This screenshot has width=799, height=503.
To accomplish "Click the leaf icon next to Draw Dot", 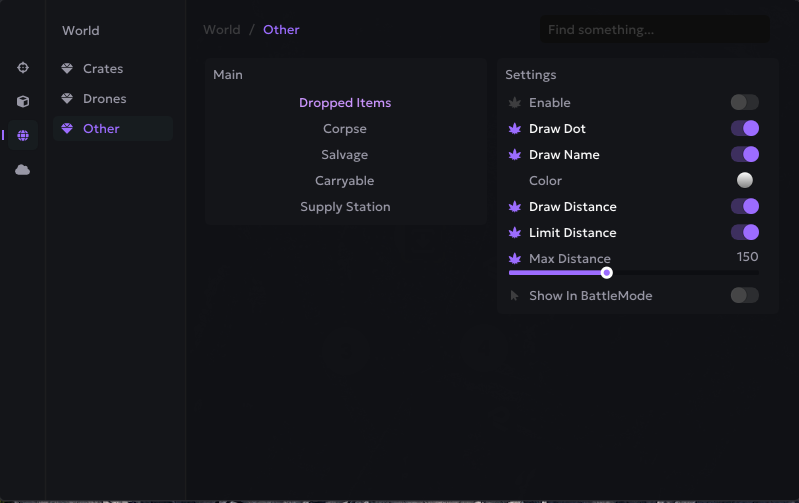I will click(515, 129).
